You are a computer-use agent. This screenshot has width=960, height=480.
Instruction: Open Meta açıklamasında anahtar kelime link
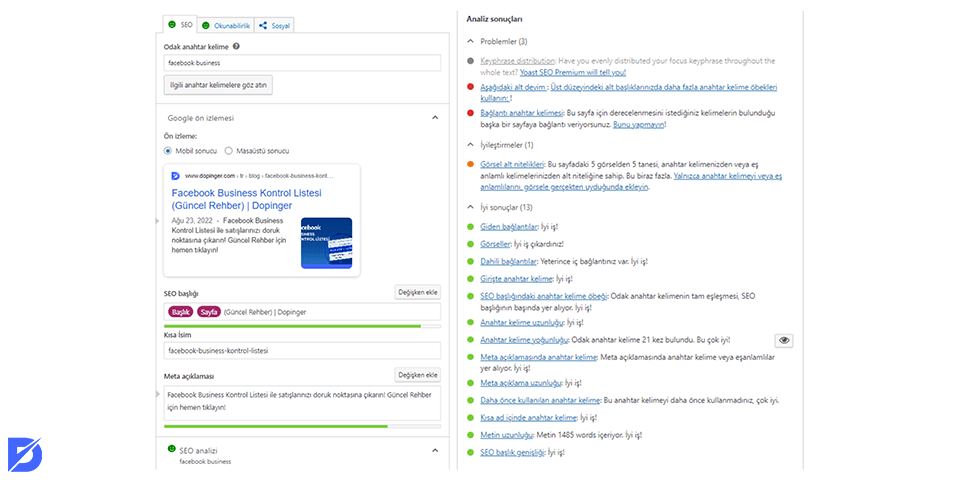[539, 358]
